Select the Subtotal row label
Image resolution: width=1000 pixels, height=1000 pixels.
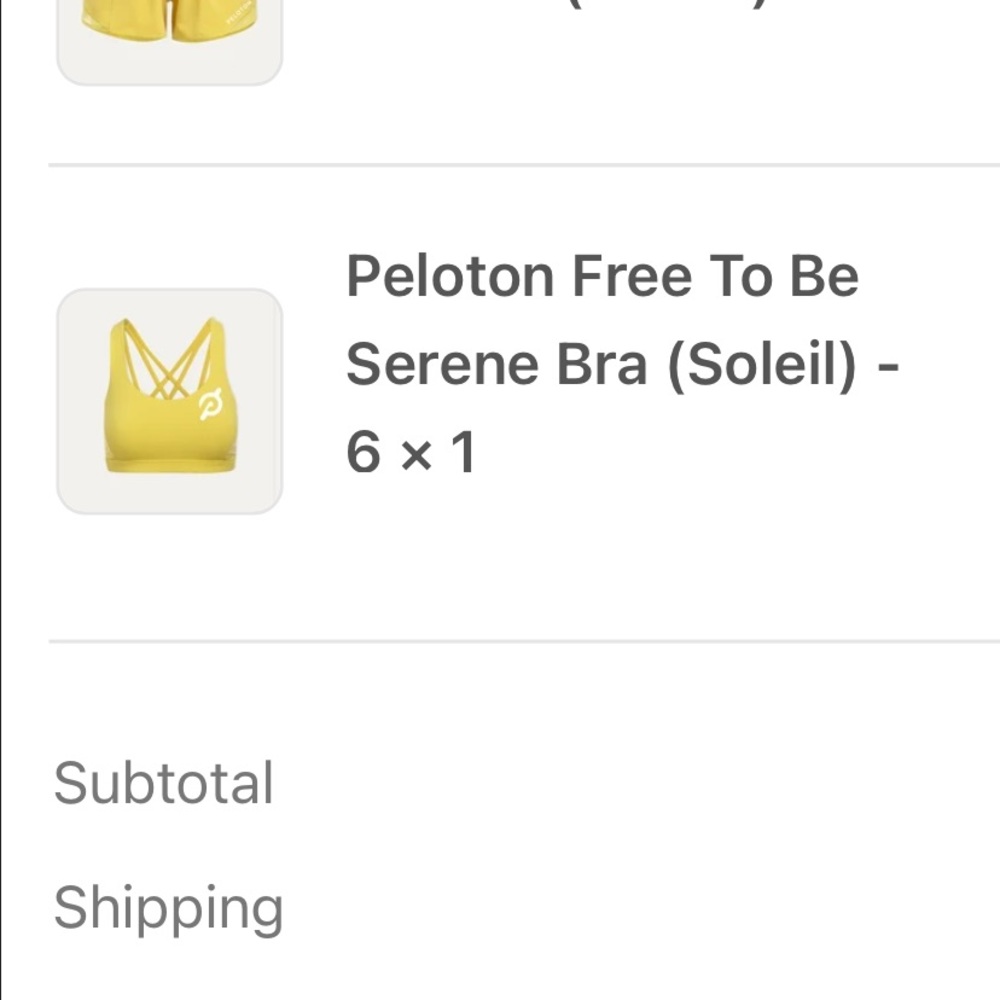click(165, 782)
